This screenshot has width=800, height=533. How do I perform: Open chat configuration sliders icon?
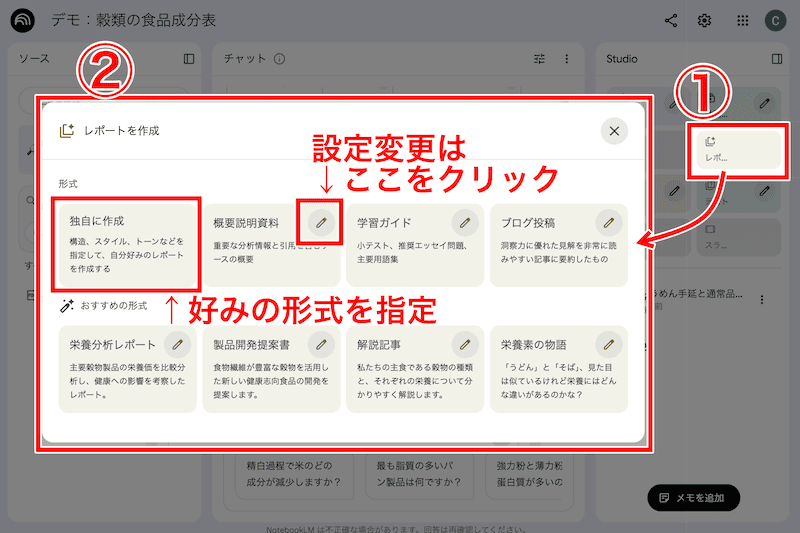540,59
